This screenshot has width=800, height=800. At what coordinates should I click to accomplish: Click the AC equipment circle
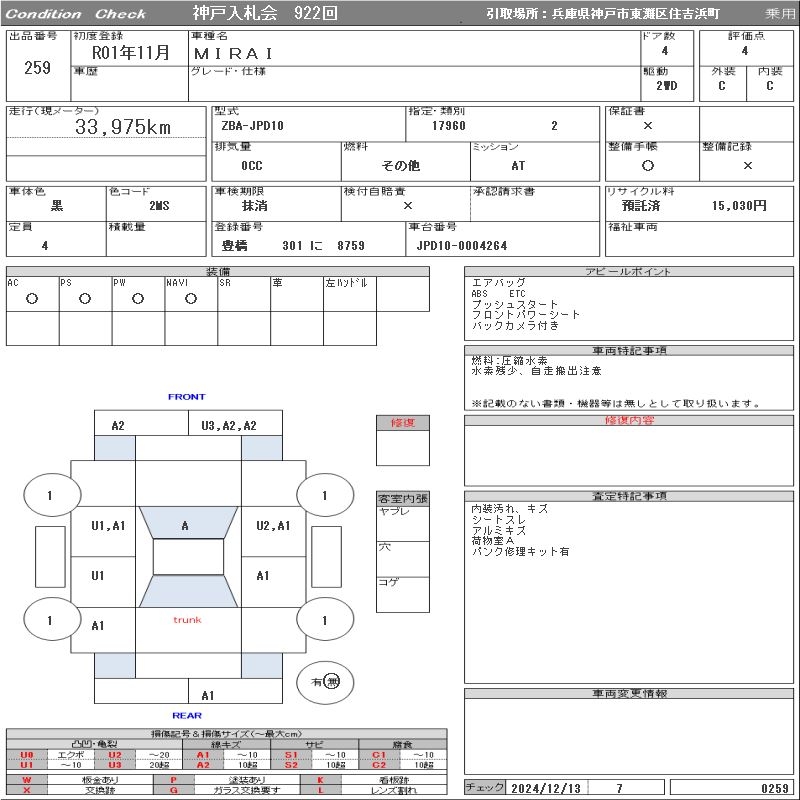click(x=32, y=298)
